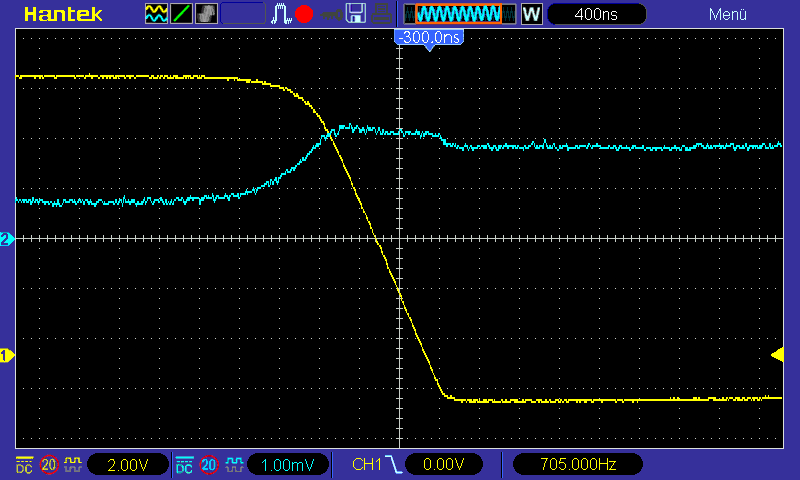
Task: Click the printer icon in top bar
Action: [381, 14]
